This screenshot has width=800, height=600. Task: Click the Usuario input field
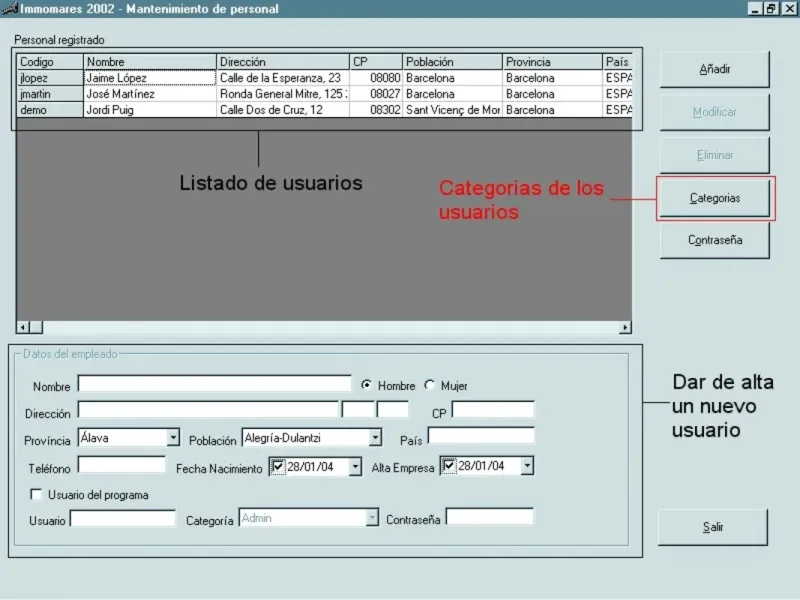[122, 518]
